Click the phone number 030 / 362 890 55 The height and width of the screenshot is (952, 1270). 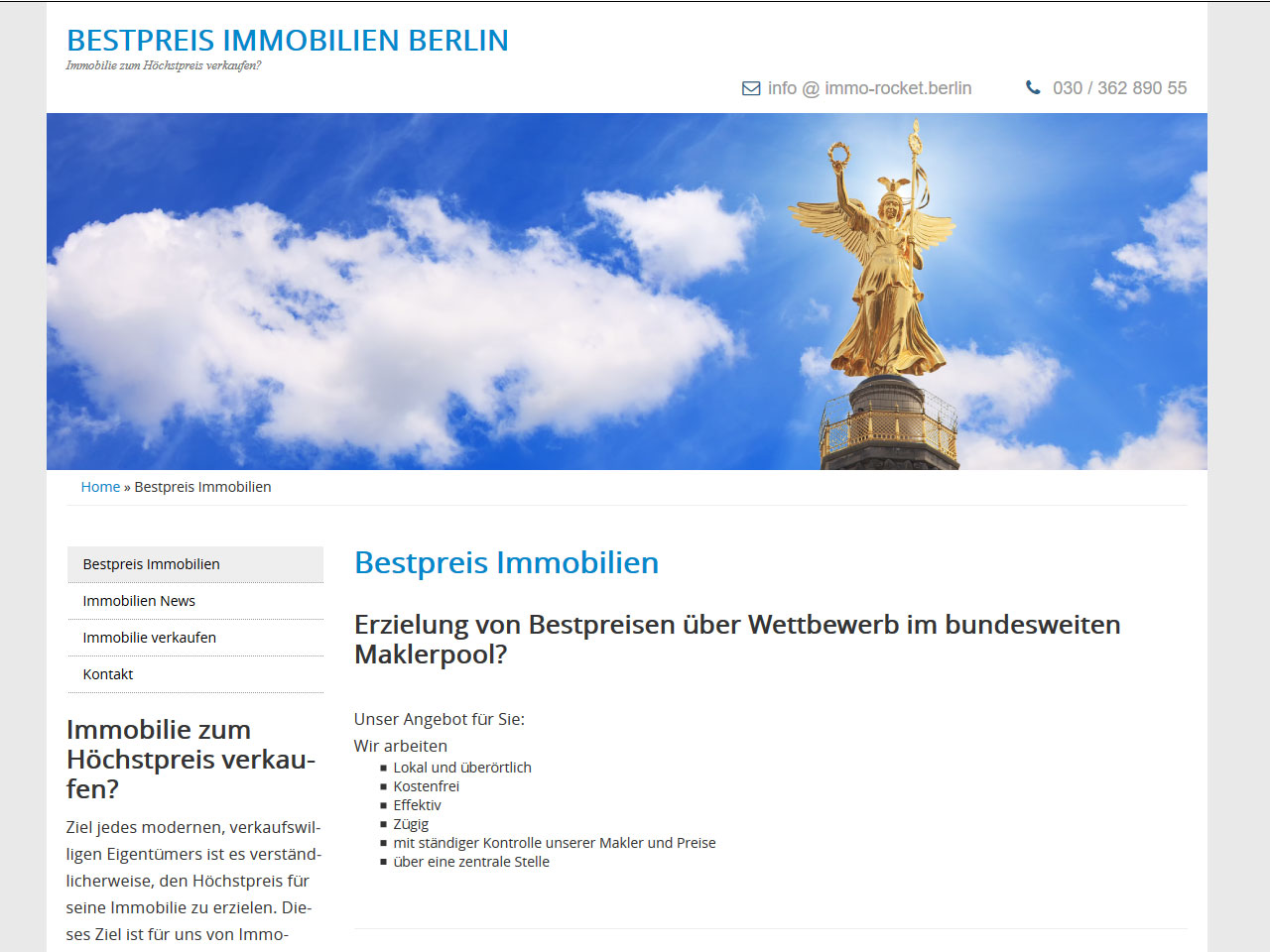1119,88
